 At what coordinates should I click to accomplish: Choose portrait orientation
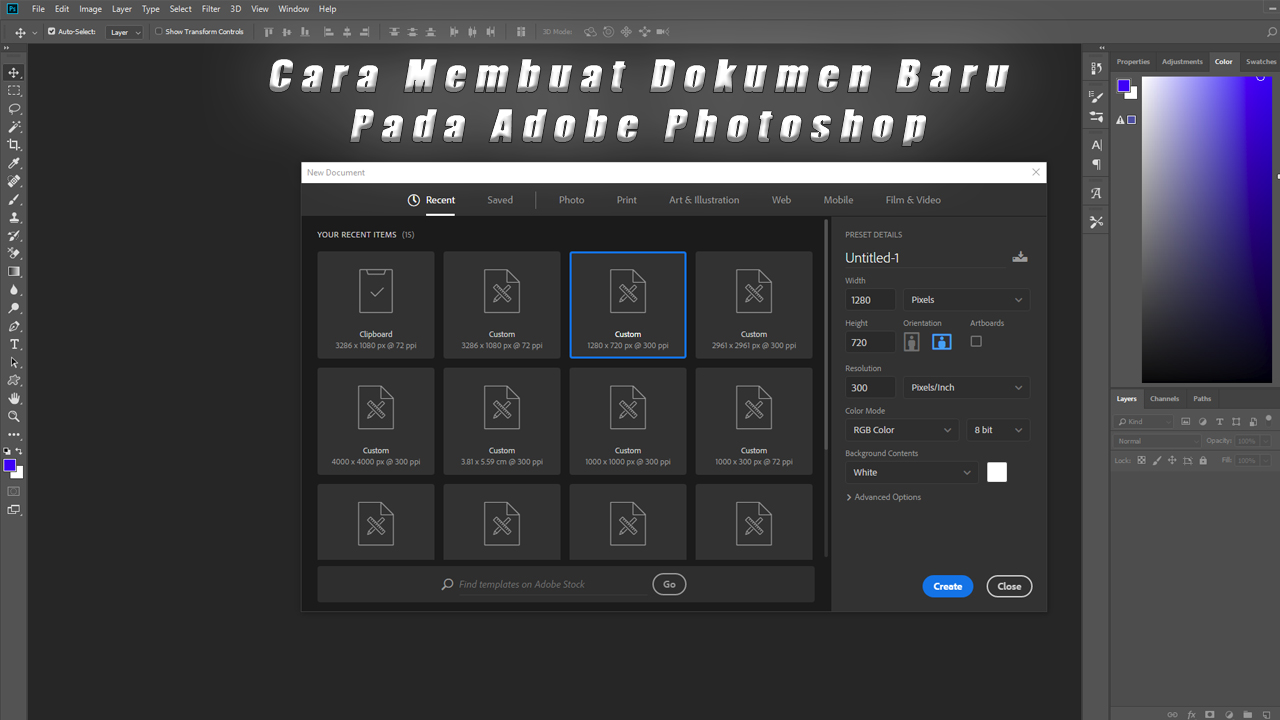(x=912, y=342)
